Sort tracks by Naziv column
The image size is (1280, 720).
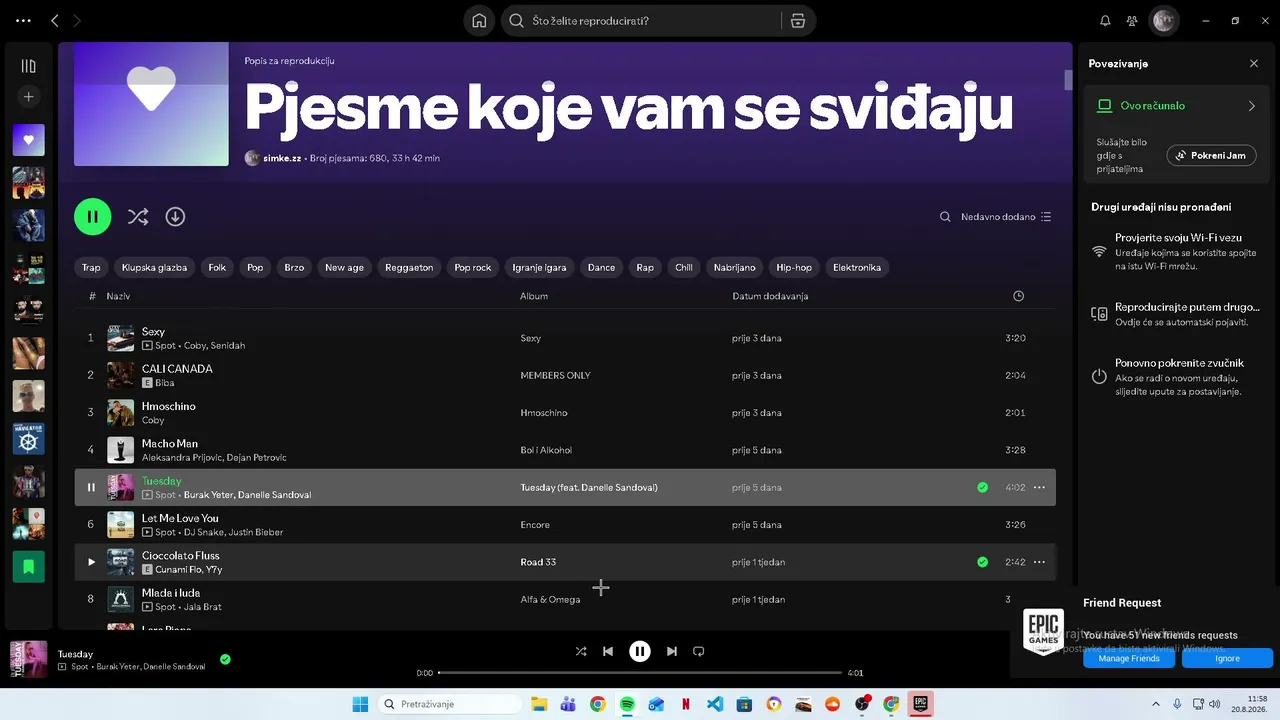(x=118, y=296)
